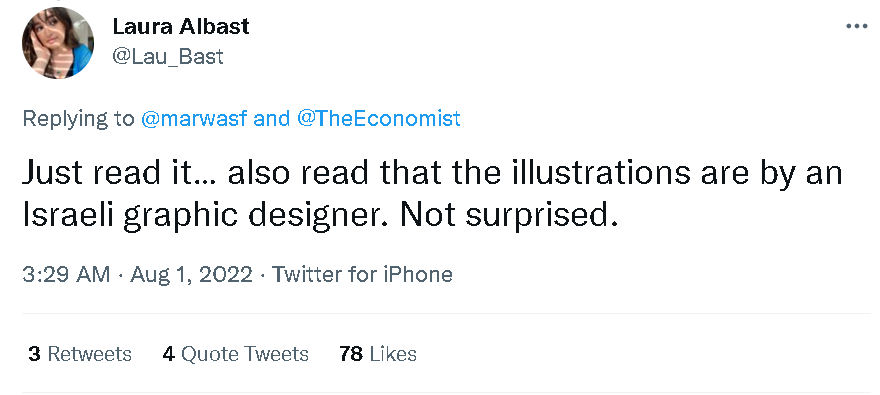Click the number 78 beside Likes
The width and height of the screenshot is (880, 395).
(351, 354)
